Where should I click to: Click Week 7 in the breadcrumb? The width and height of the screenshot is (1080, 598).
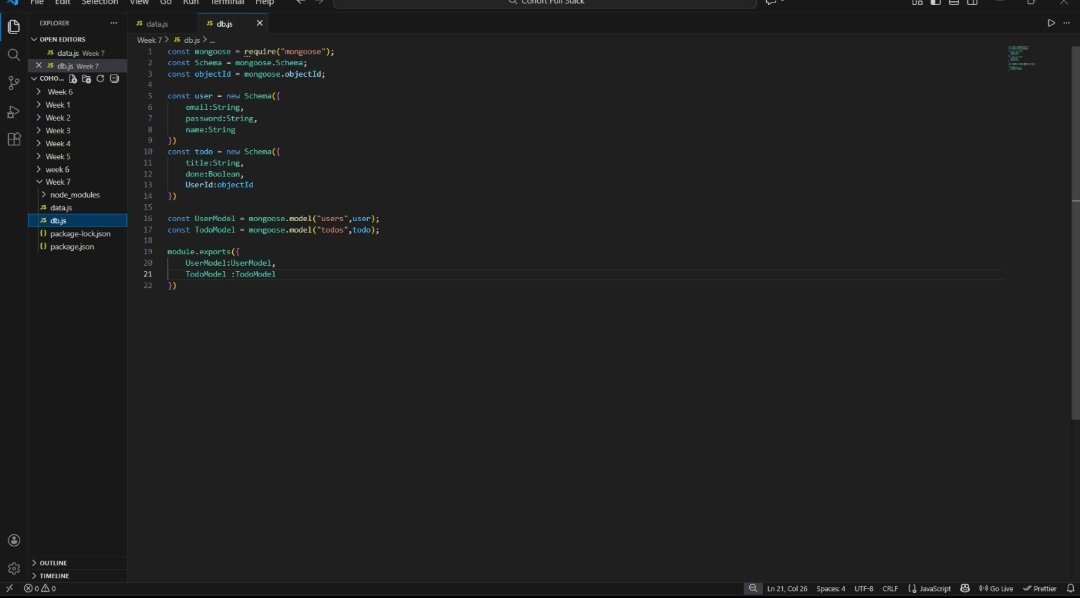[x=149, y=40]
